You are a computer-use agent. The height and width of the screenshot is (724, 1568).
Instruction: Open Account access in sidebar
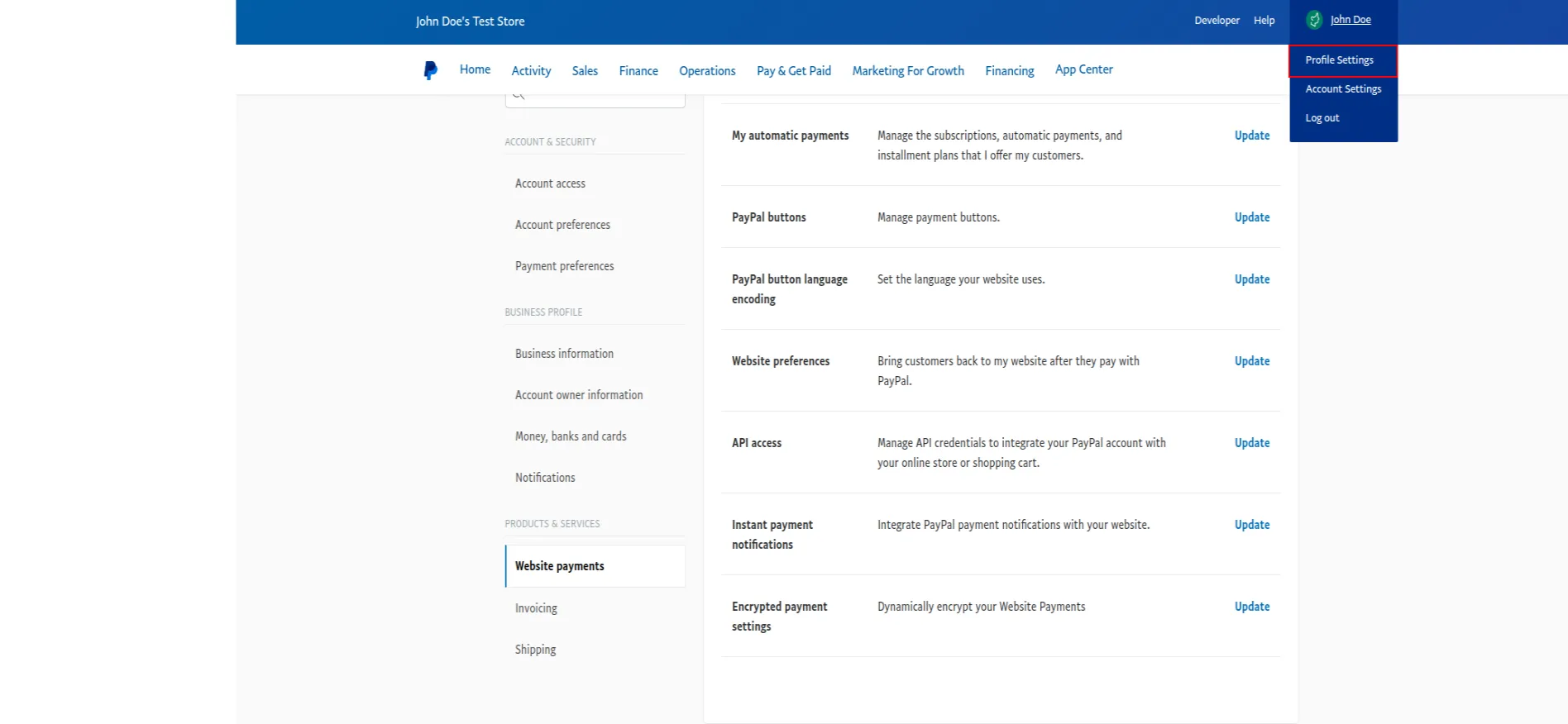click(x=550, y=183)
